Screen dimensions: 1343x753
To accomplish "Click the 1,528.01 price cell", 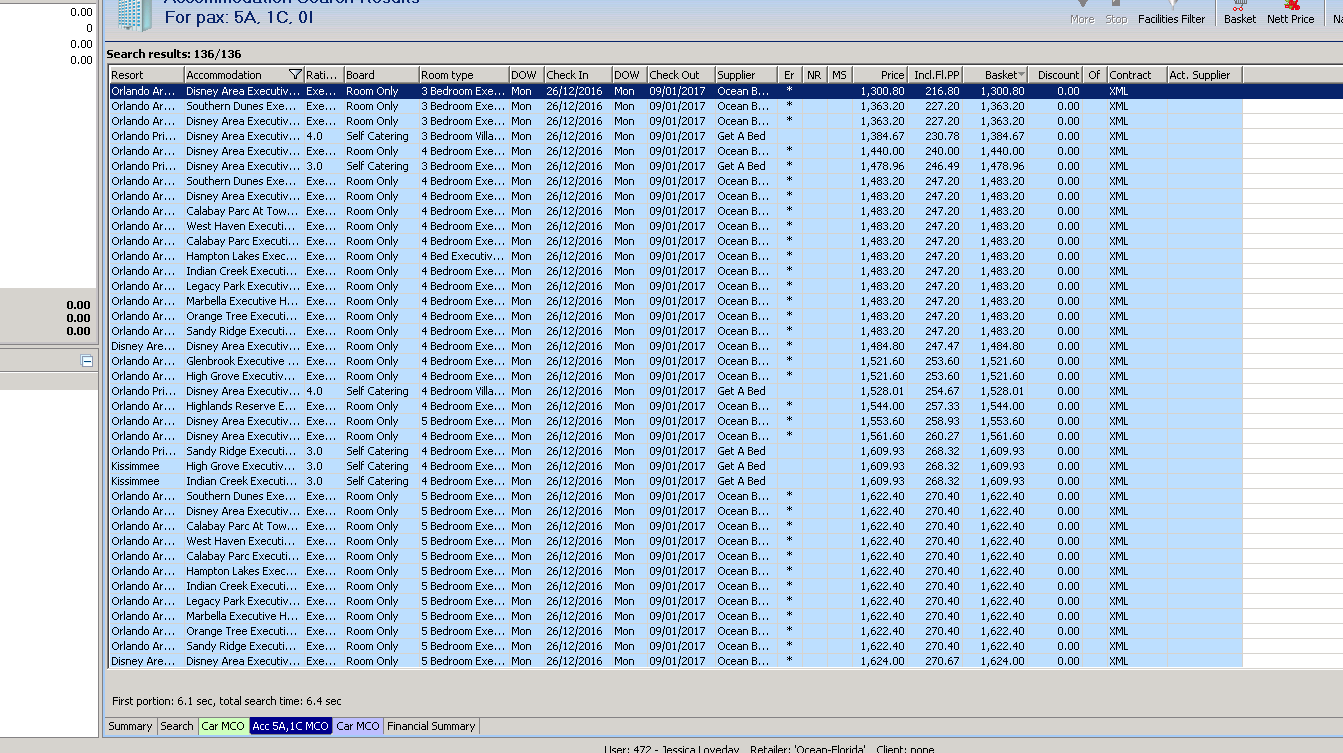I will coord(880,391).
